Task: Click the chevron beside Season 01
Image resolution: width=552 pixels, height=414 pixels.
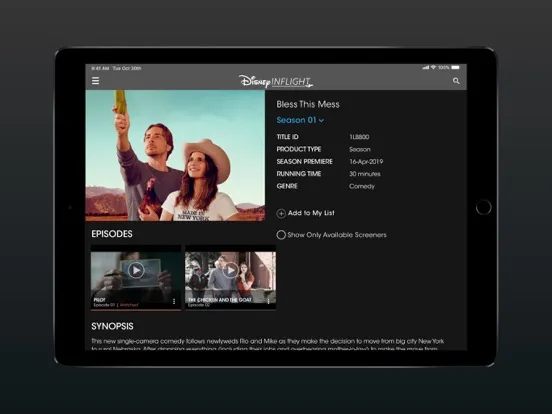Action: pos(321,121)
